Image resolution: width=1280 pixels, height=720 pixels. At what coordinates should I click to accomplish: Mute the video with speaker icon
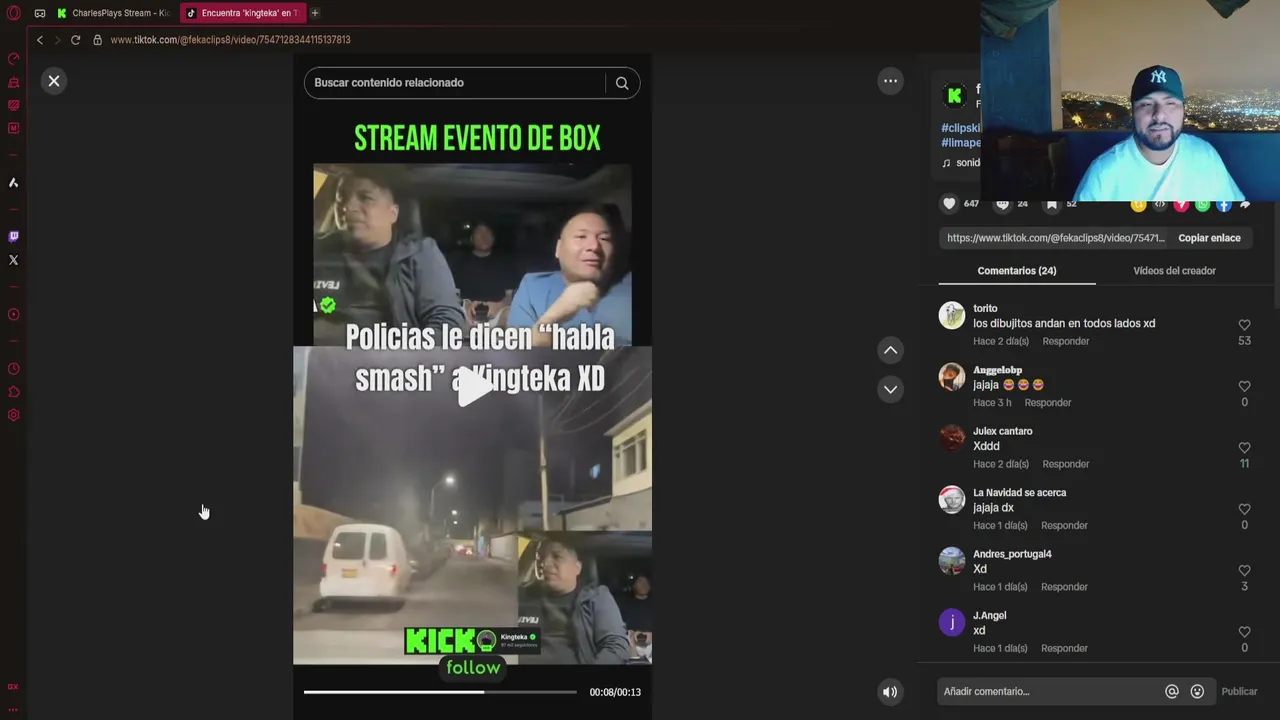coord(890,692)
